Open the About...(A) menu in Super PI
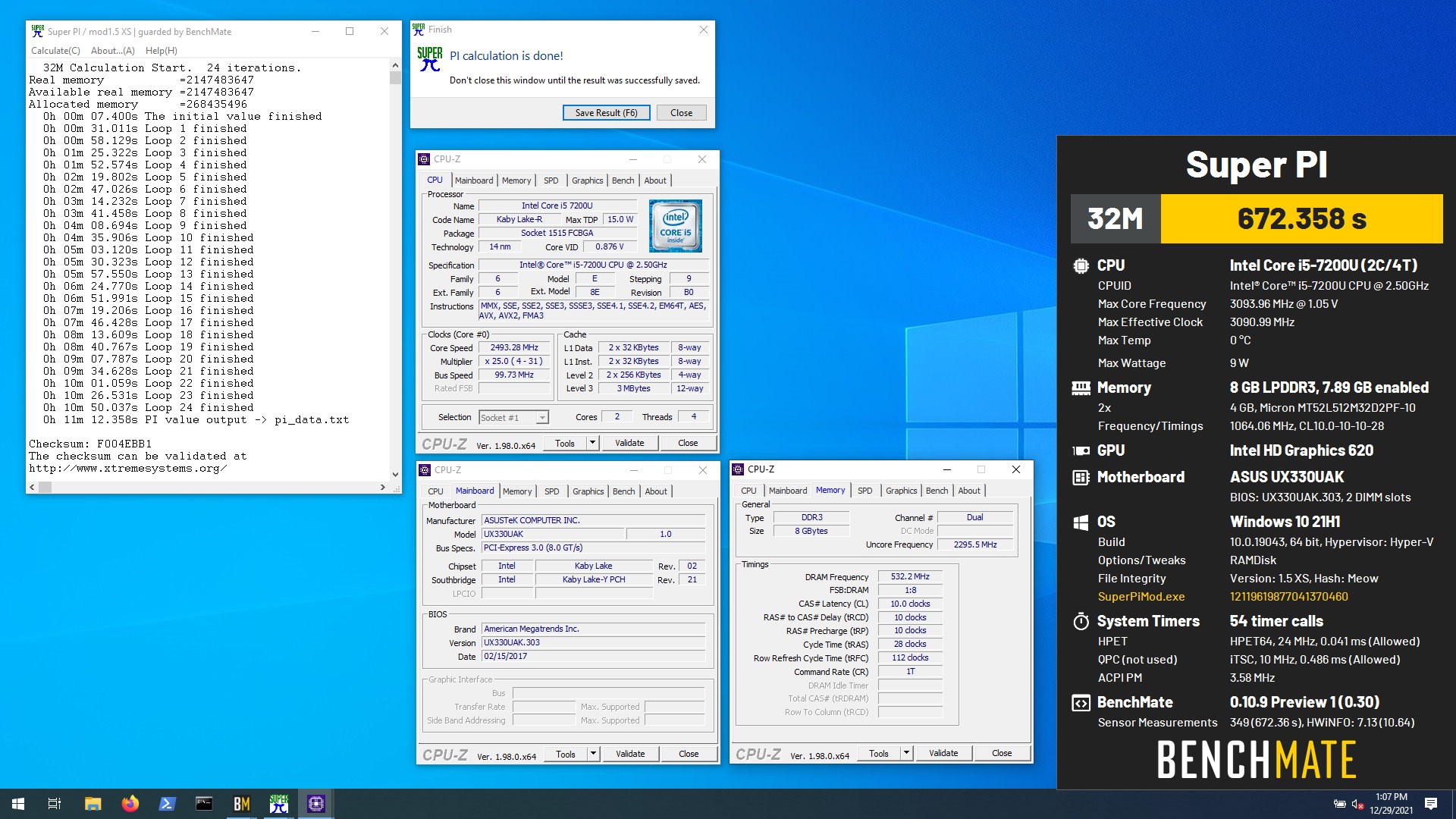This screenshot has height=819, width=1456. (x=112, y=51)
